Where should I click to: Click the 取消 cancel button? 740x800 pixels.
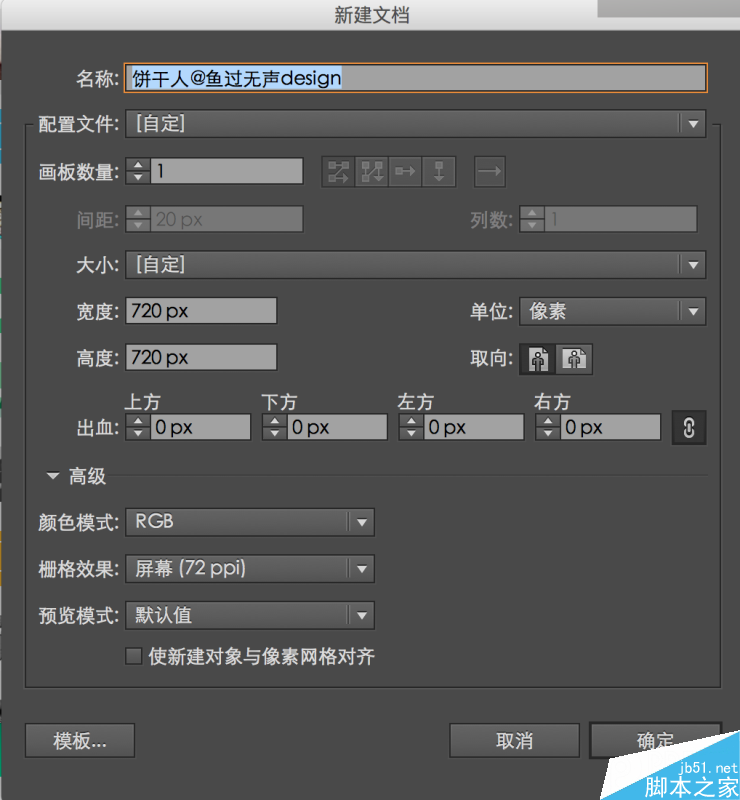click(x=514, y=740)
